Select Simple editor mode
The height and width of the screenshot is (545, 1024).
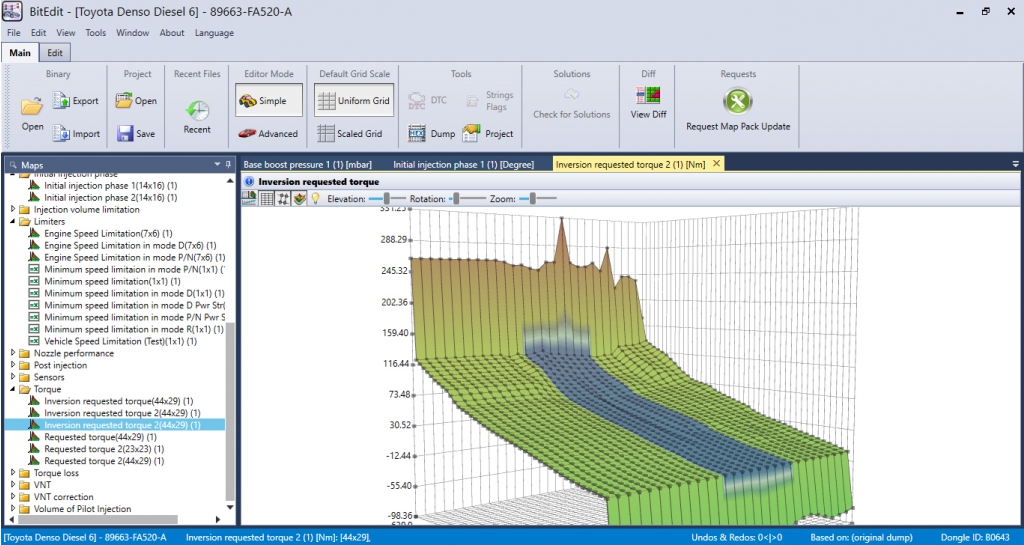(x=269, y=101)
